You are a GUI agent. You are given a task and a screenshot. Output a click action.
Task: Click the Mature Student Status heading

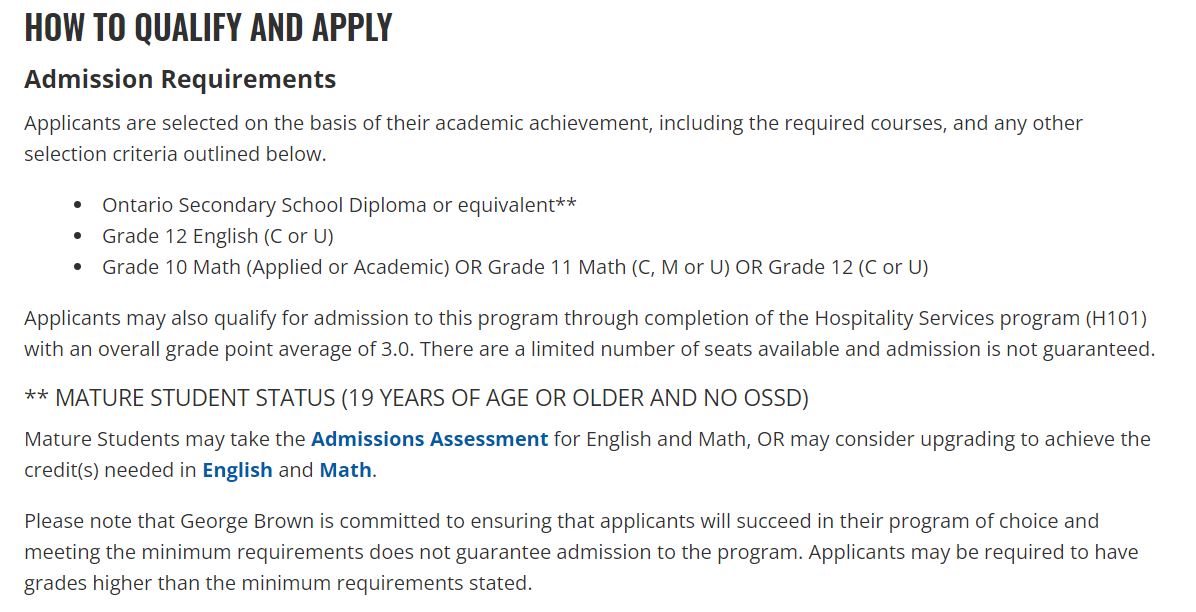point(416,398)
